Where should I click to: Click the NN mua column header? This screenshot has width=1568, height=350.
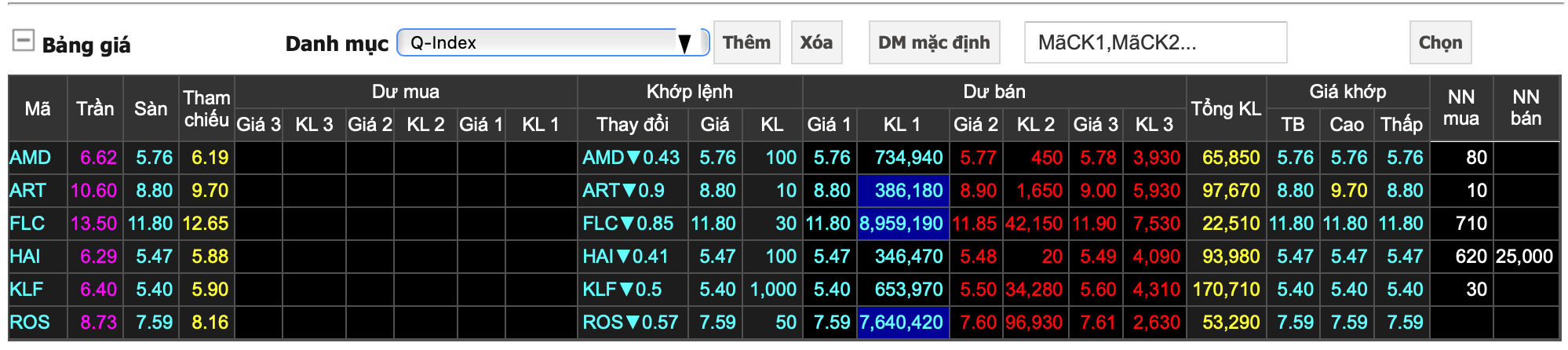pyautogui.click(x=1460, y=108)
